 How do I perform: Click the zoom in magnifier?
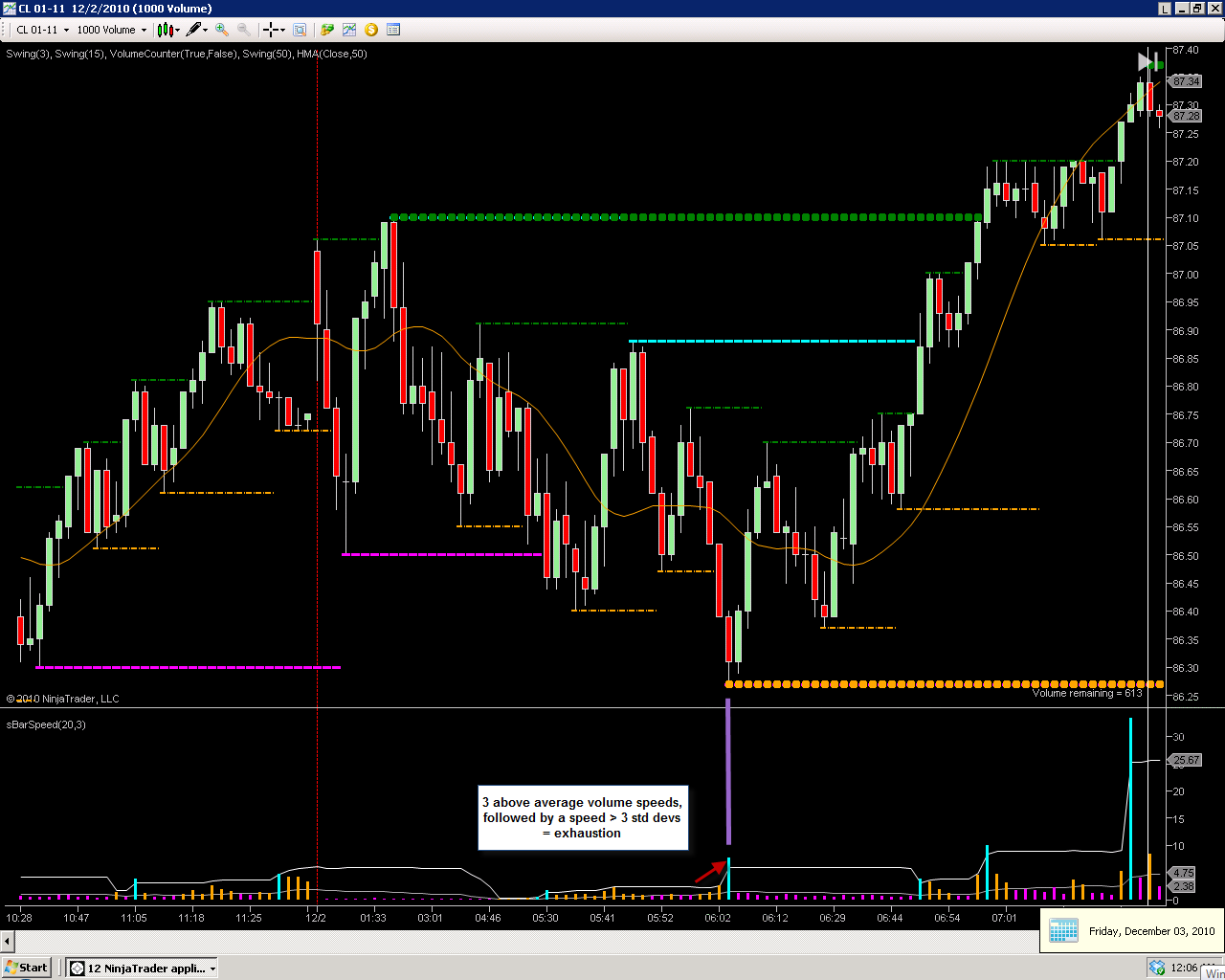pos(222,30)
